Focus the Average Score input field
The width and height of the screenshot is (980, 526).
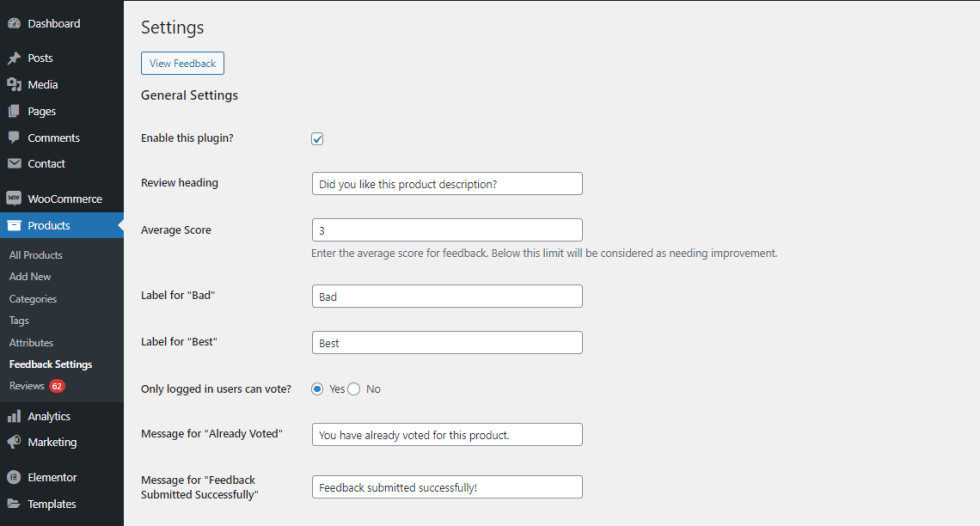click(x=447, y=230)
